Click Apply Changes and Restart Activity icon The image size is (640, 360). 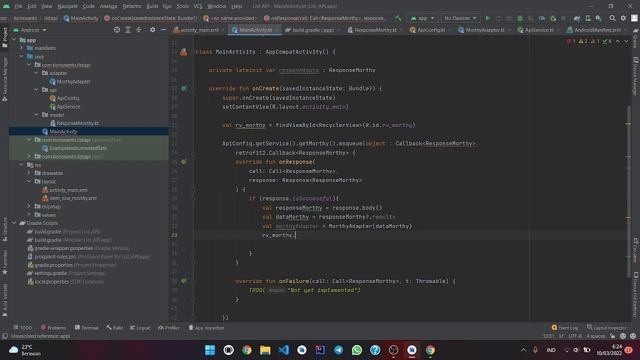click(x=498, y=18)
